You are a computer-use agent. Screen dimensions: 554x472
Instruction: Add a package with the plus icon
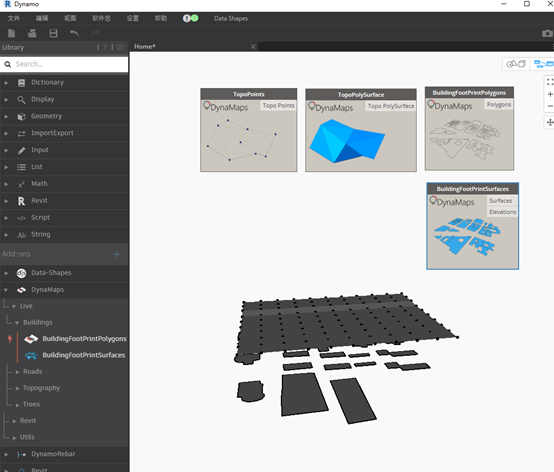click(117, 254)
